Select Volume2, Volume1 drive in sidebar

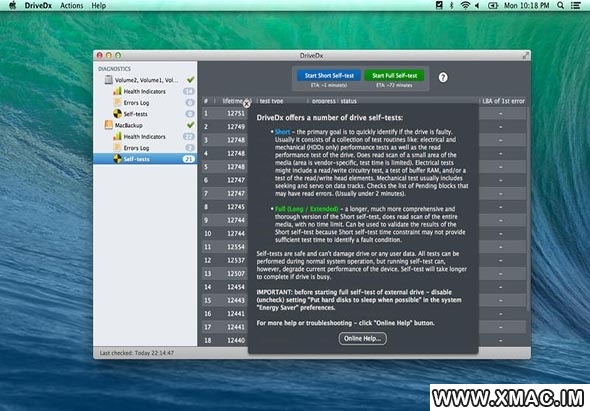point(145,80)
